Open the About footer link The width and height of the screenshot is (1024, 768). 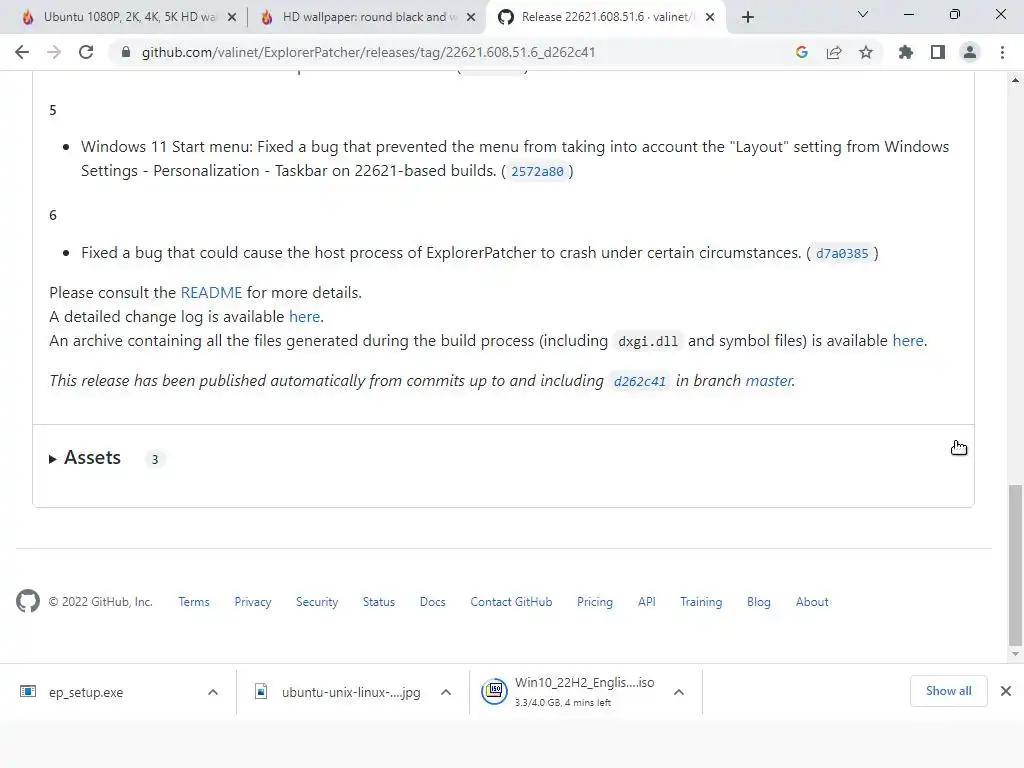812,601
